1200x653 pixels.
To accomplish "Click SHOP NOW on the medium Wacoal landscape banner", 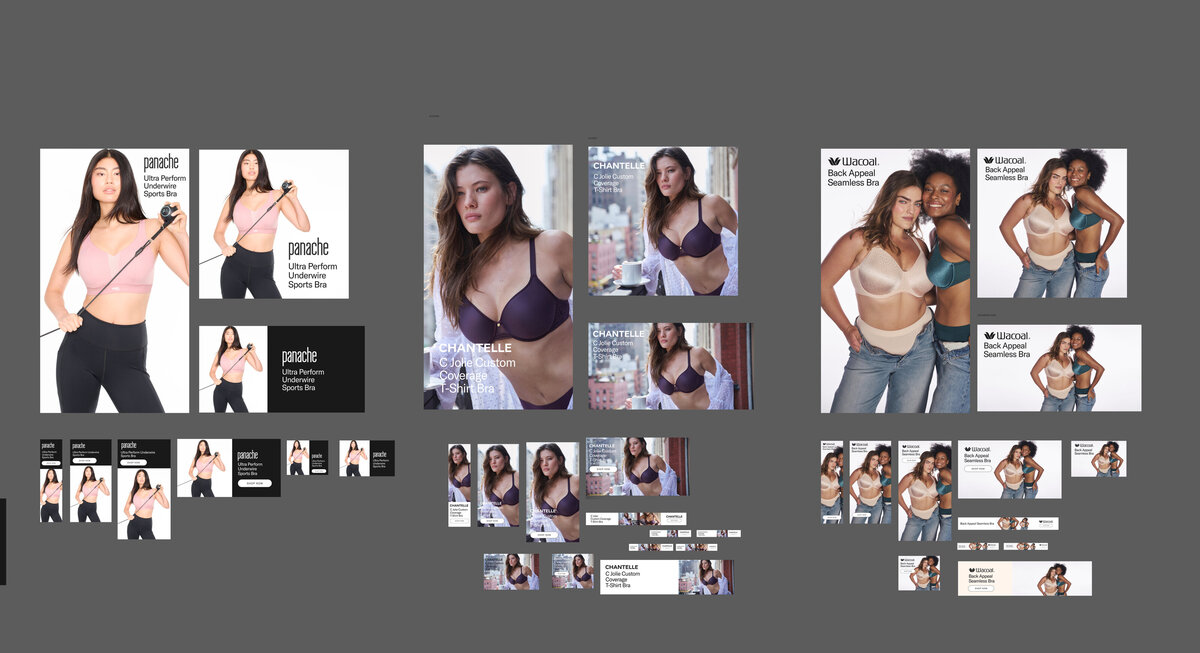I will point(978,468).
